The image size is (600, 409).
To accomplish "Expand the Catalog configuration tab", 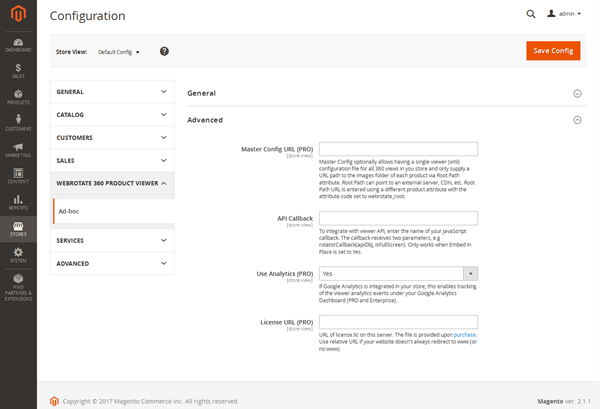I will [x=111, y=115].
